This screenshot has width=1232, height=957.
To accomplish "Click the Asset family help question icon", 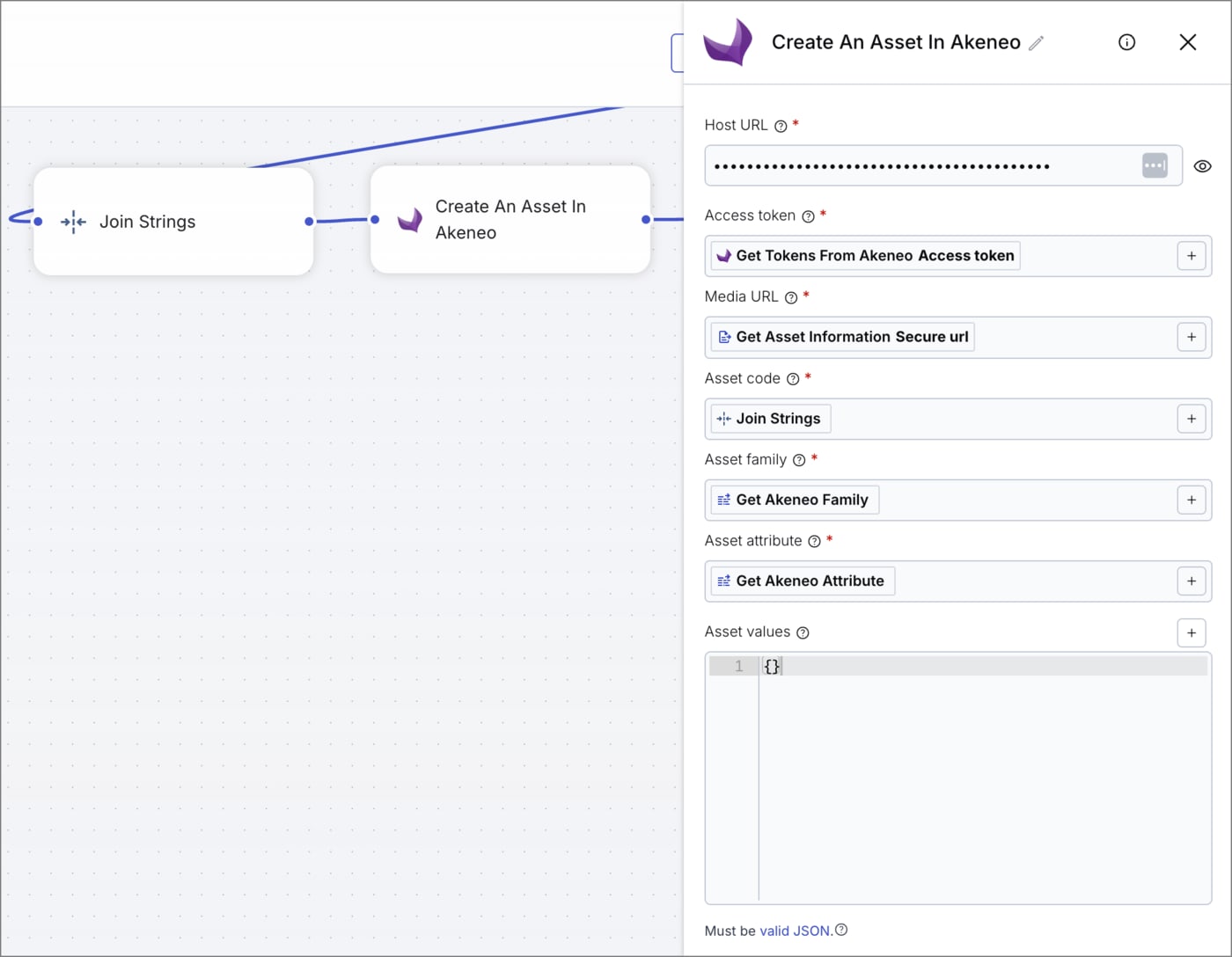I will [x=798, y=460].
